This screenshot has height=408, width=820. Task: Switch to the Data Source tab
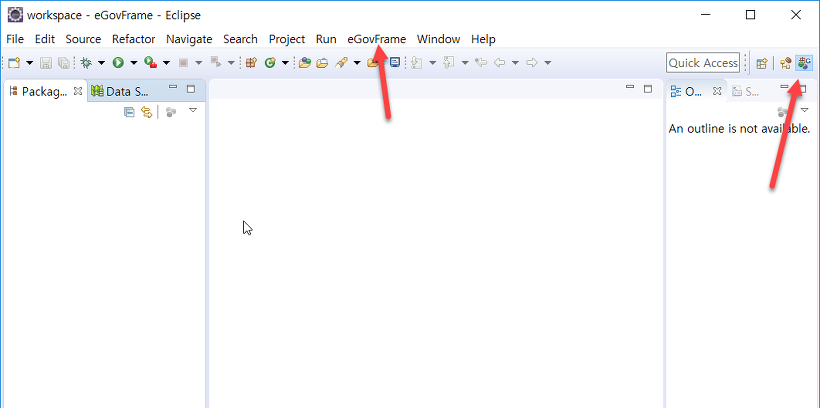[x=120, y=92]
